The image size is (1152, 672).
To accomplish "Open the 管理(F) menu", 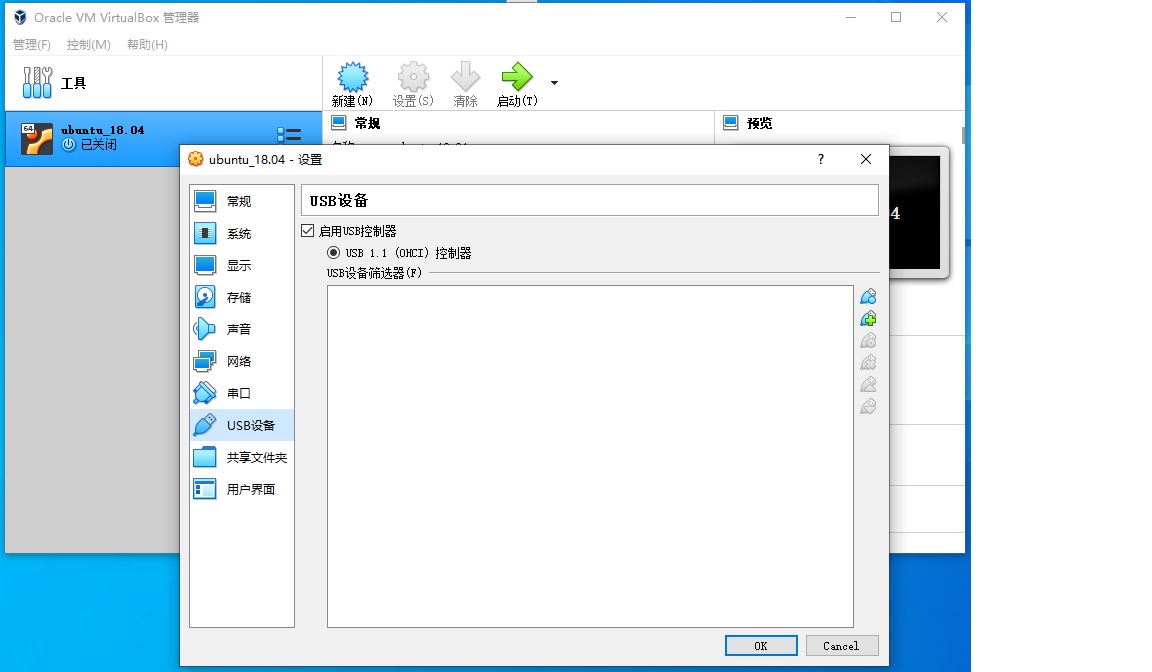I will [32, 45].
